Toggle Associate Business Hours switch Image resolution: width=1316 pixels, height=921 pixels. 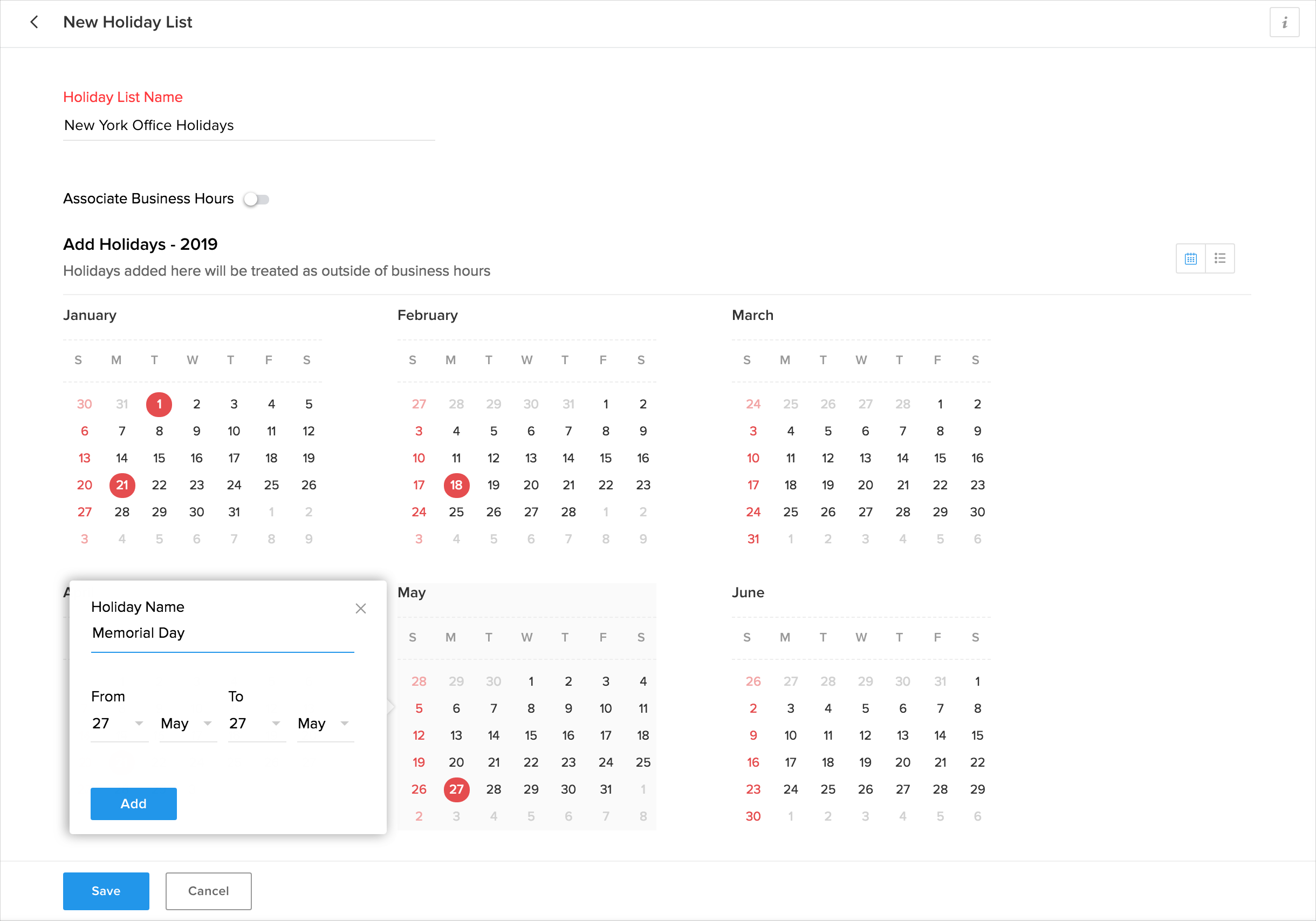(x=256, y=199)
